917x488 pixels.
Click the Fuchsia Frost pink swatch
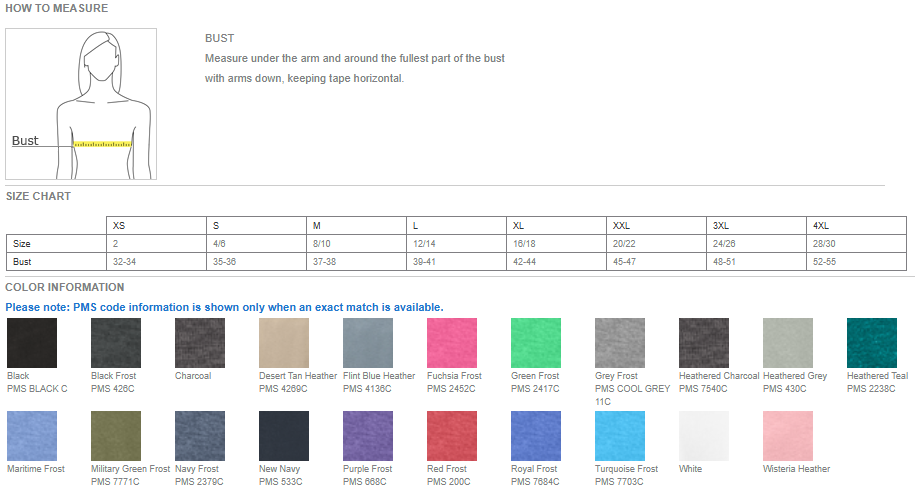coord(452,343)
